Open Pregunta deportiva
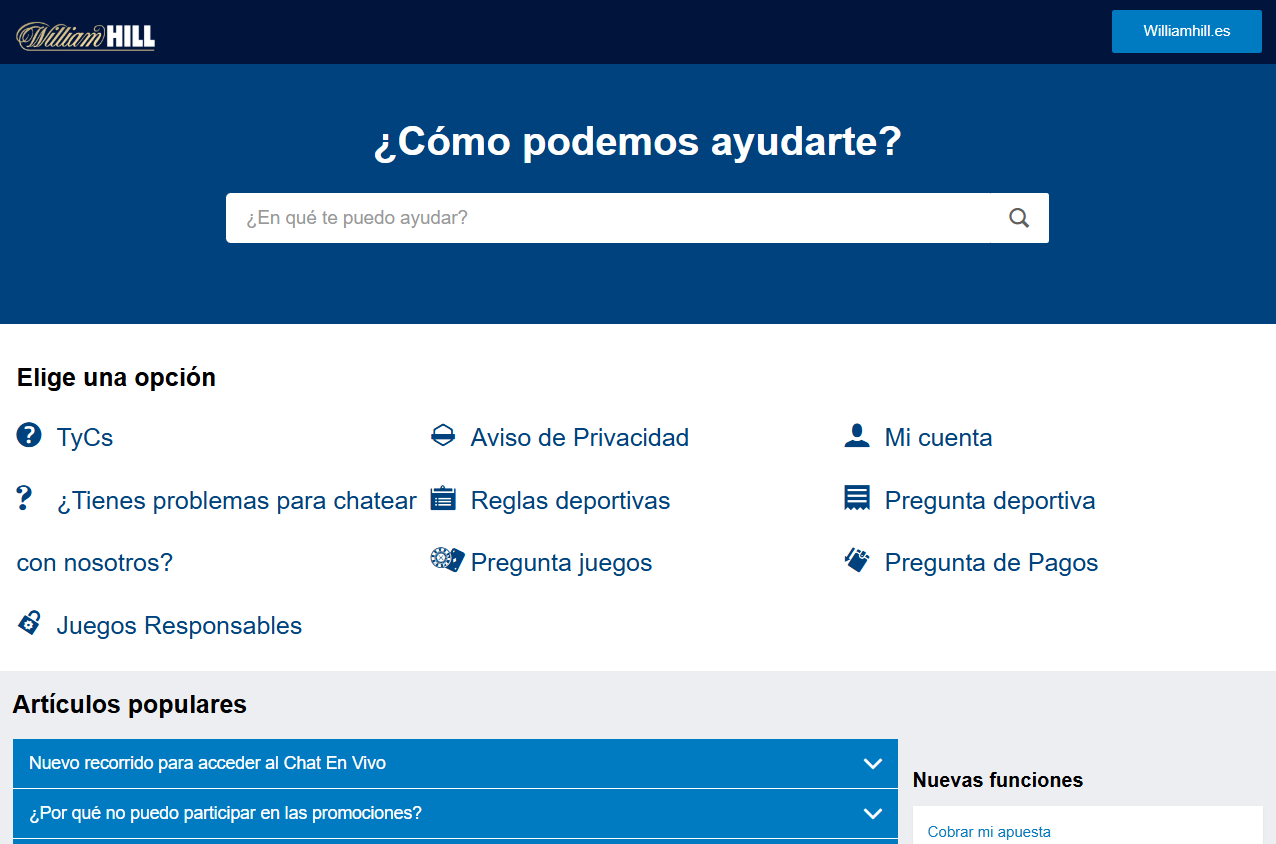This screenshot has width=1276, height=844. (990, 501)
